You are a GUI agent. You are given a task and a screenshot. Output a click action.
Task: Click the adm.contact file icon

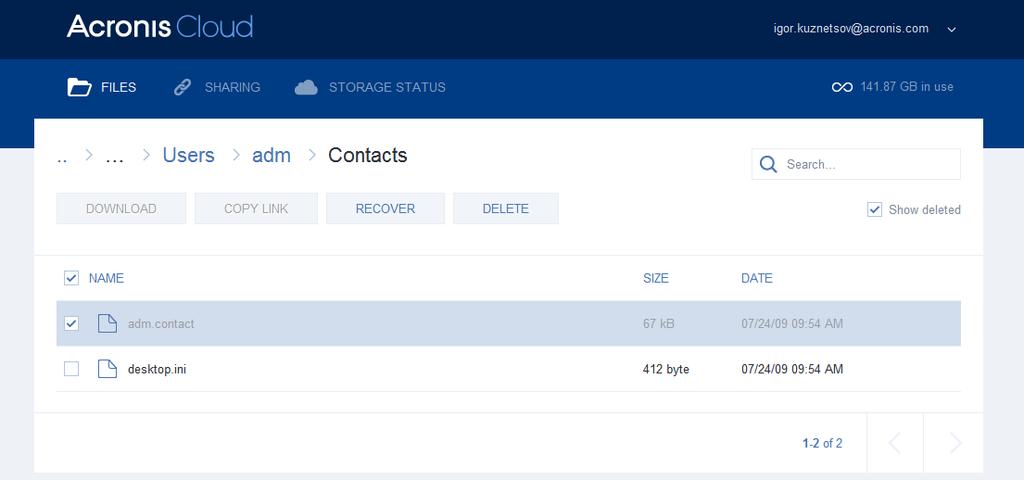coord(107,323)
